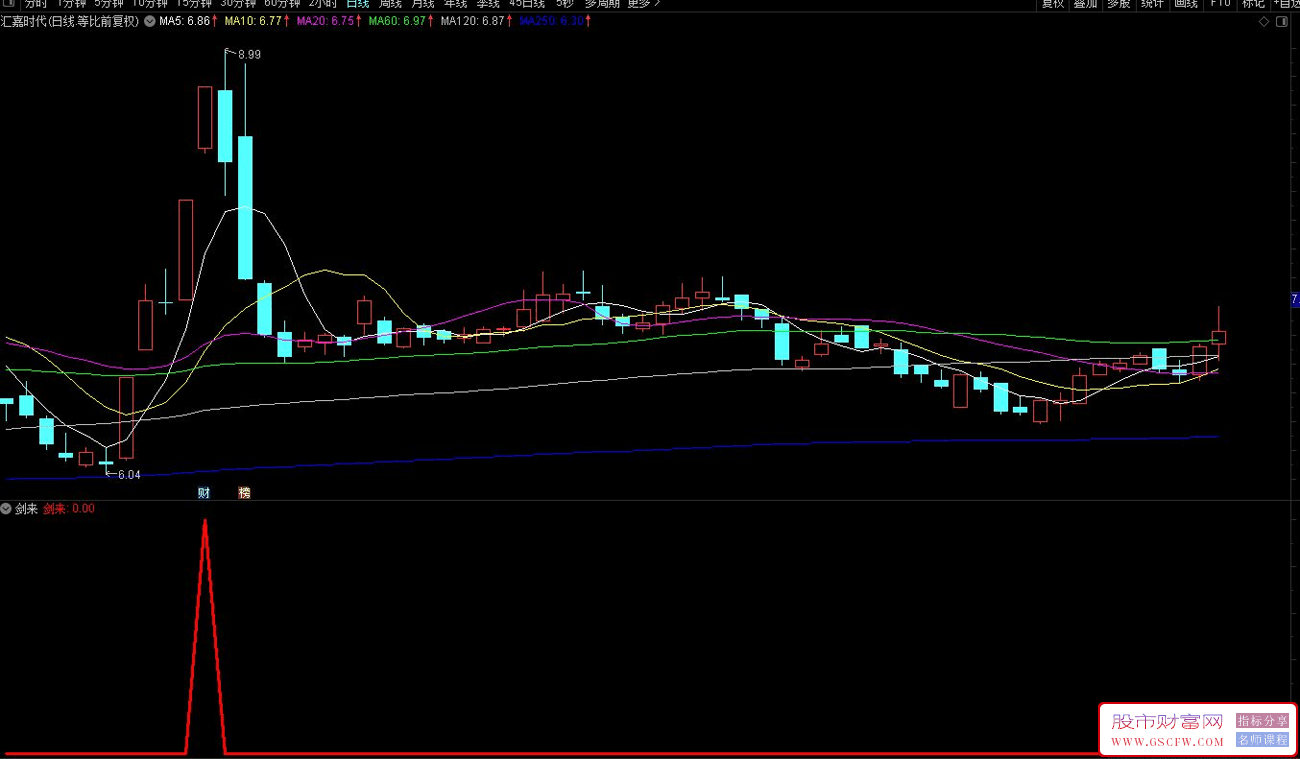Switch to the 30分钟 period tab

(x=238, y=4)
